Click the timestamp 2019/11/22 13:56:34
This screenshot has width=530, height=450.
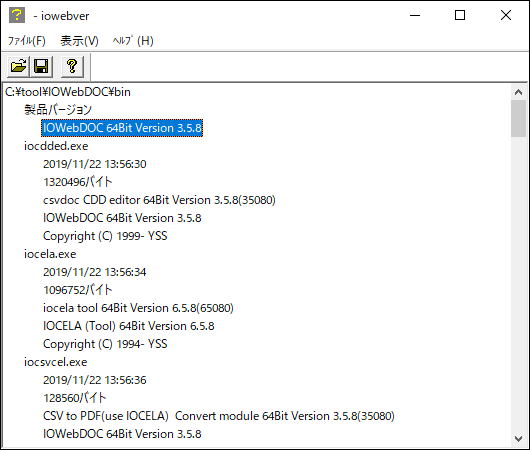95,272
